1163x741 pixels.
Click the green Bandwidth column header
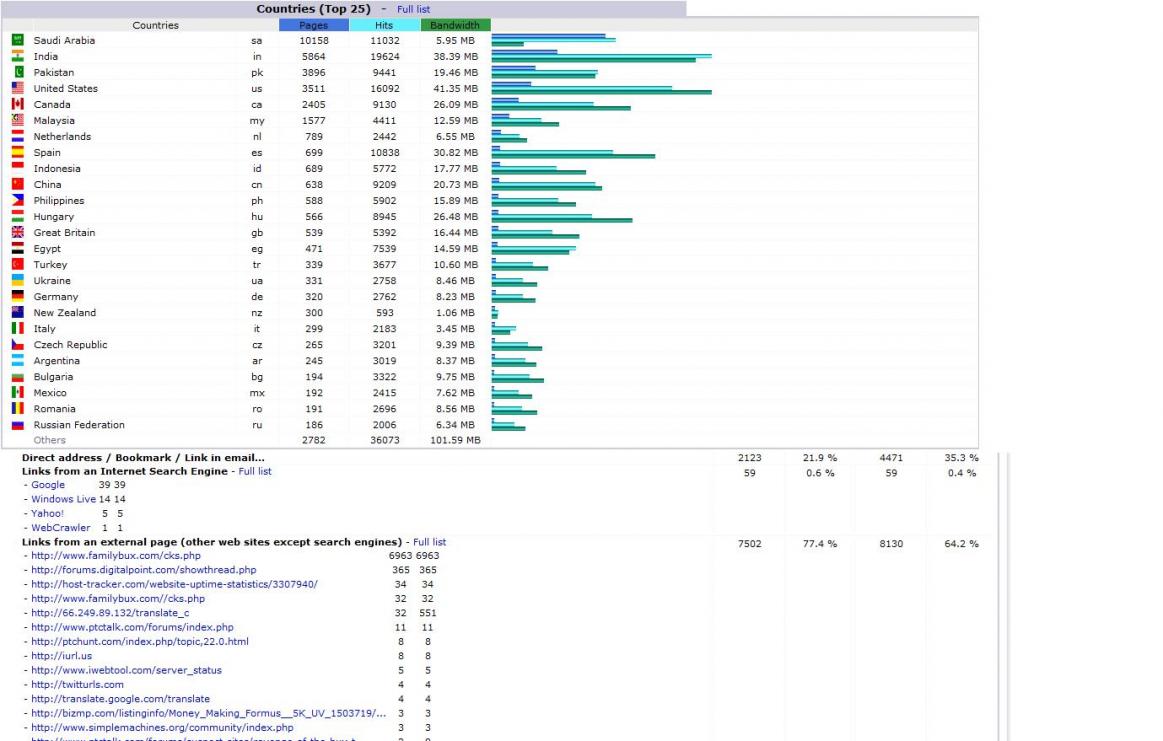[x=455, y=25]
